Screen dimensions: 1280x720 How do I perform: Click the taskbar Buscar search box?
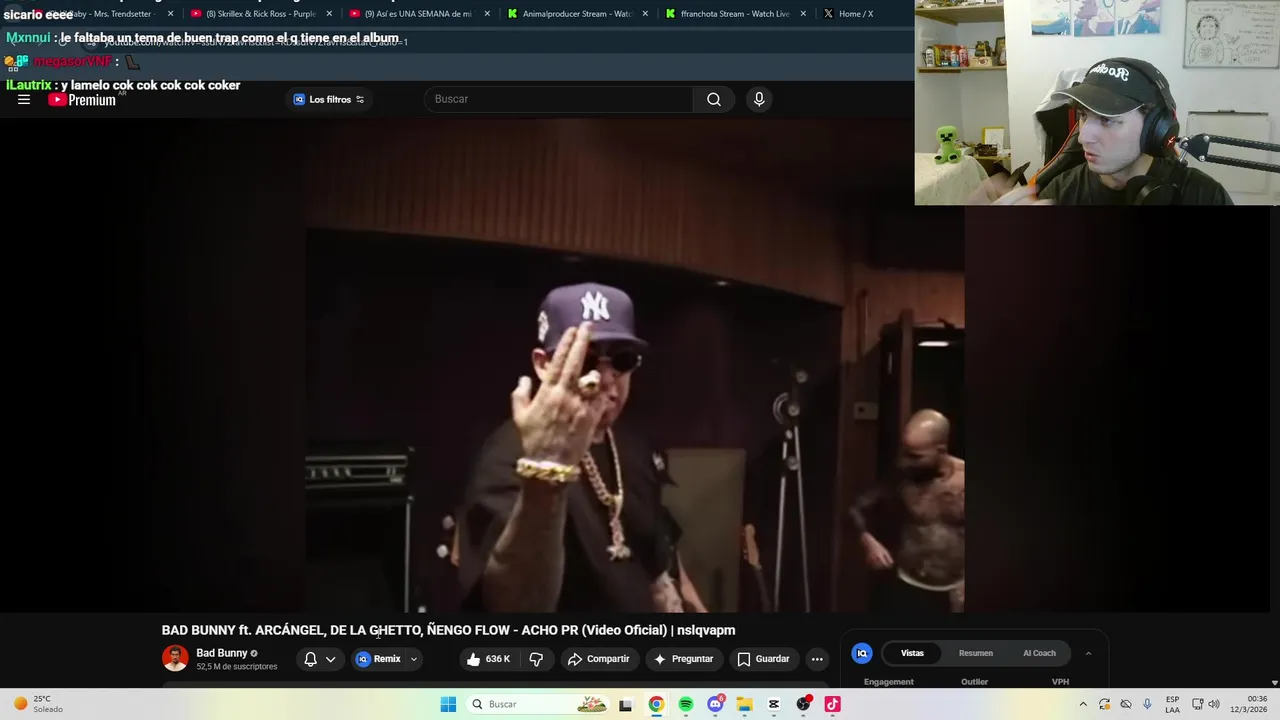[538, 704]
